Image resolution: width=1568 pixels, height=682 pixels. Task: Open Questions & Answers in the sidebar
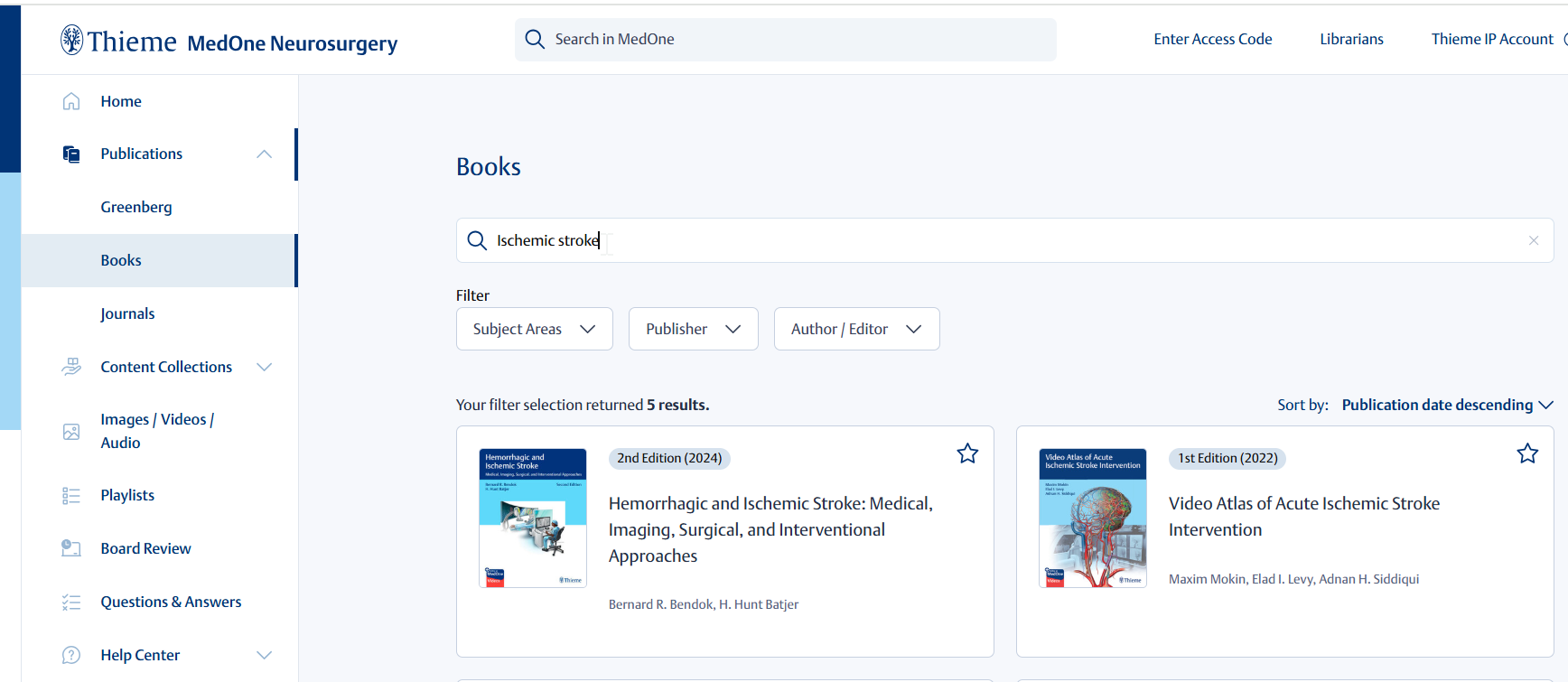point(171,602)
